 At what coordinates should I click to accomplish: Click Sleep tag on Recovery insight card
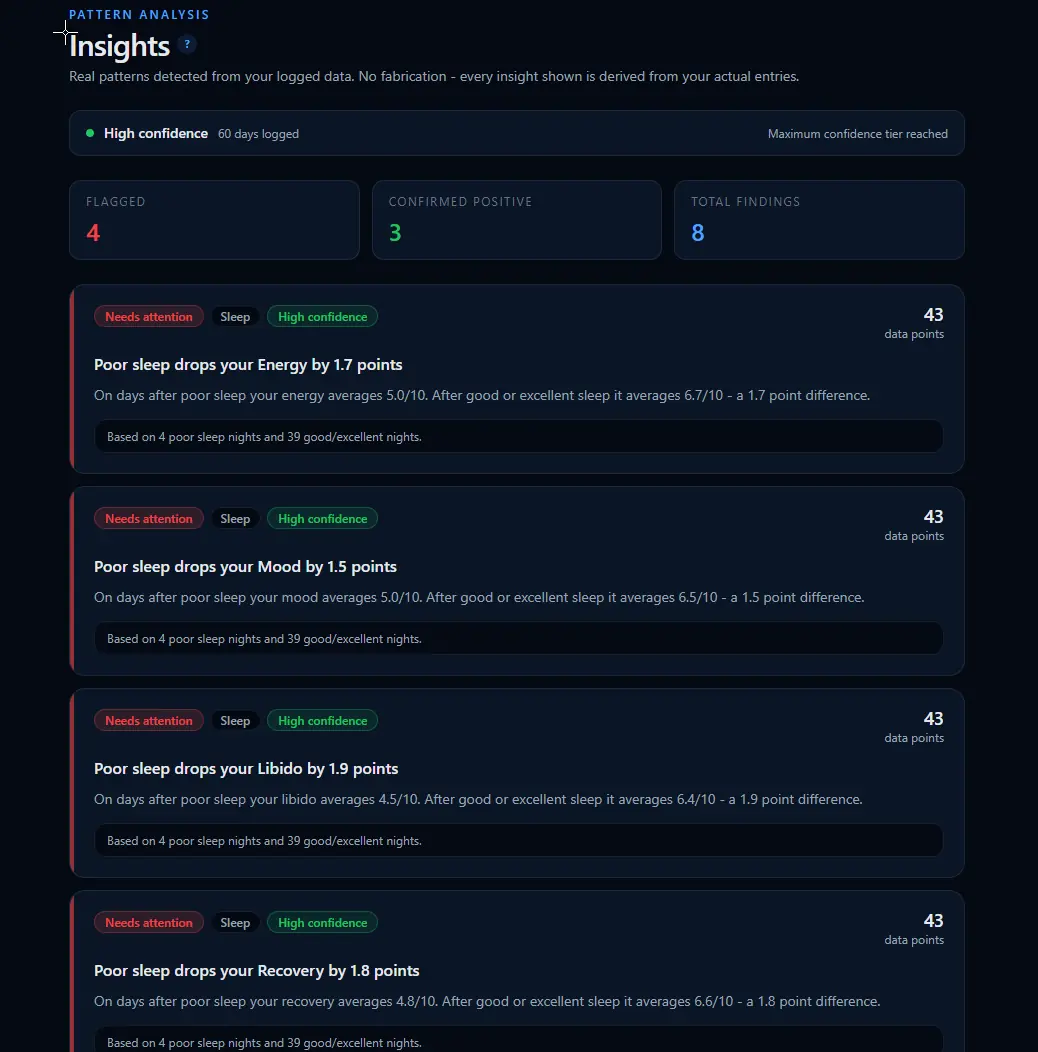tap(235, 923)
